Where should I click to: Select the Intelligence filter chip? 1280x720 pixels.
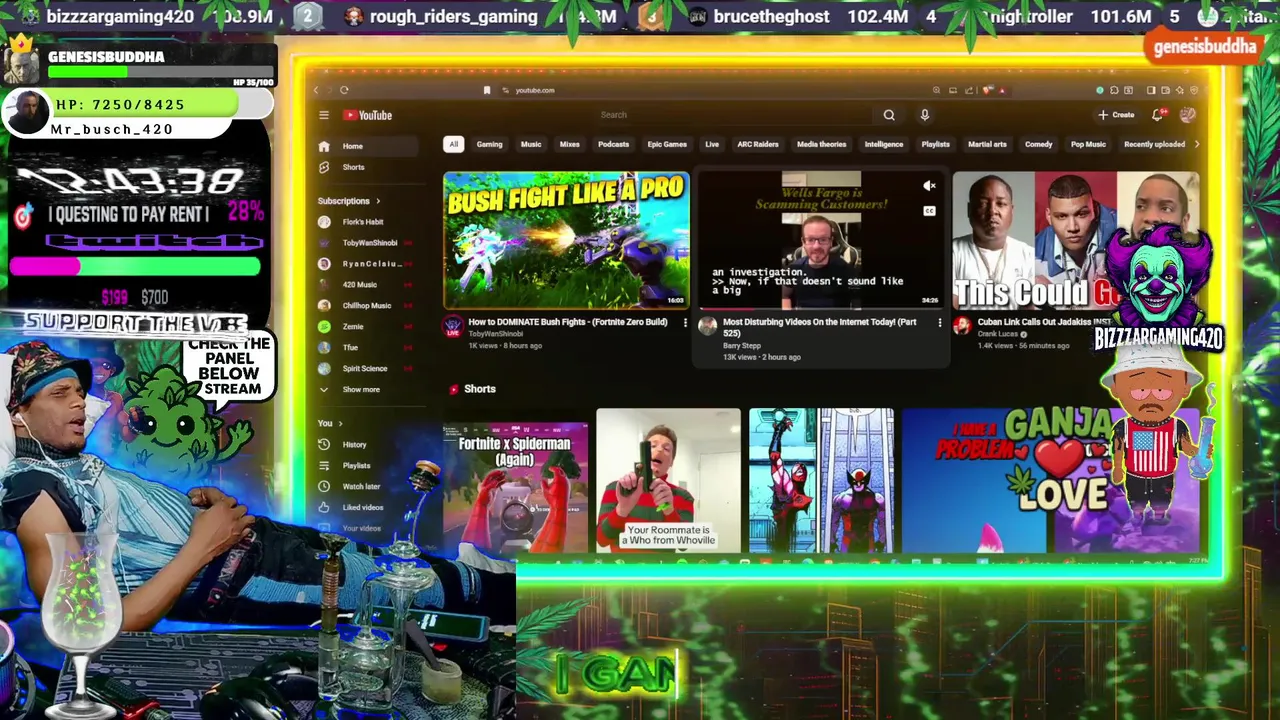point(884,144)
